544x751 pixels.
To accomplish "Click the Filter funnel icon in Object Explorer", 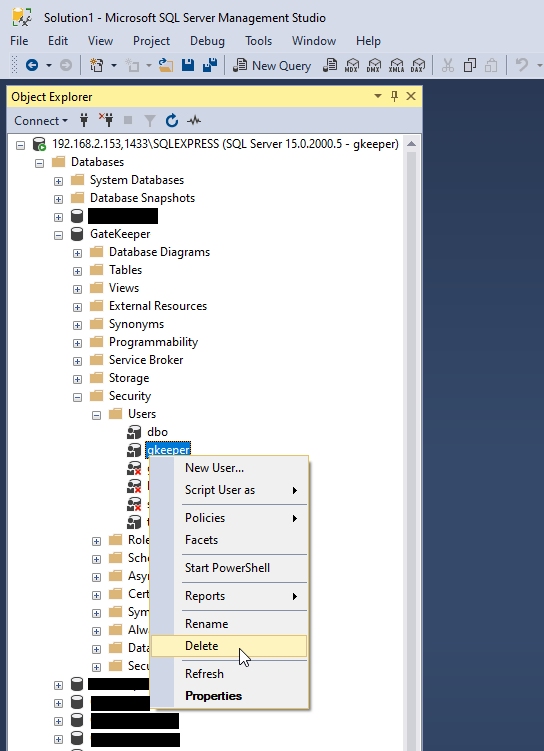I will point(150,121).
